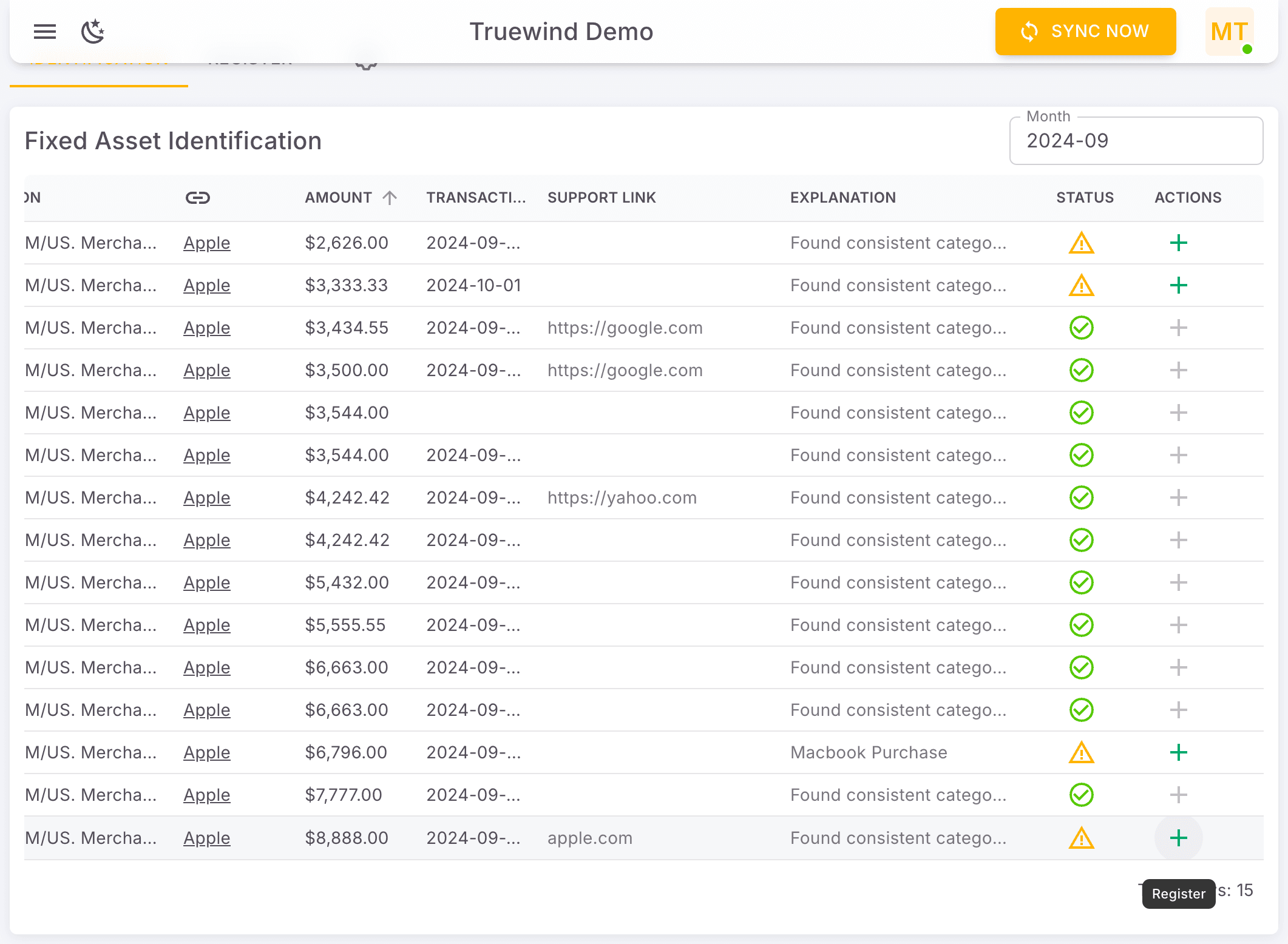Open the hamburger navigation menu
Screen dimensions: 1288x944
(45, 32)
